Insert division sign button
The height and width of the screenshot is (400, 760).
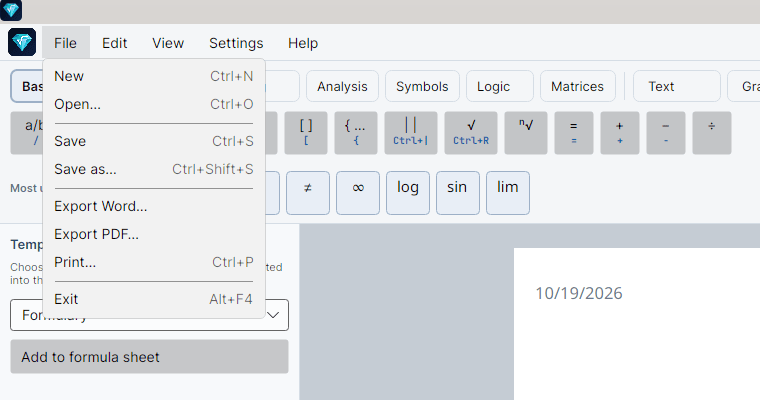click(712, 133)
